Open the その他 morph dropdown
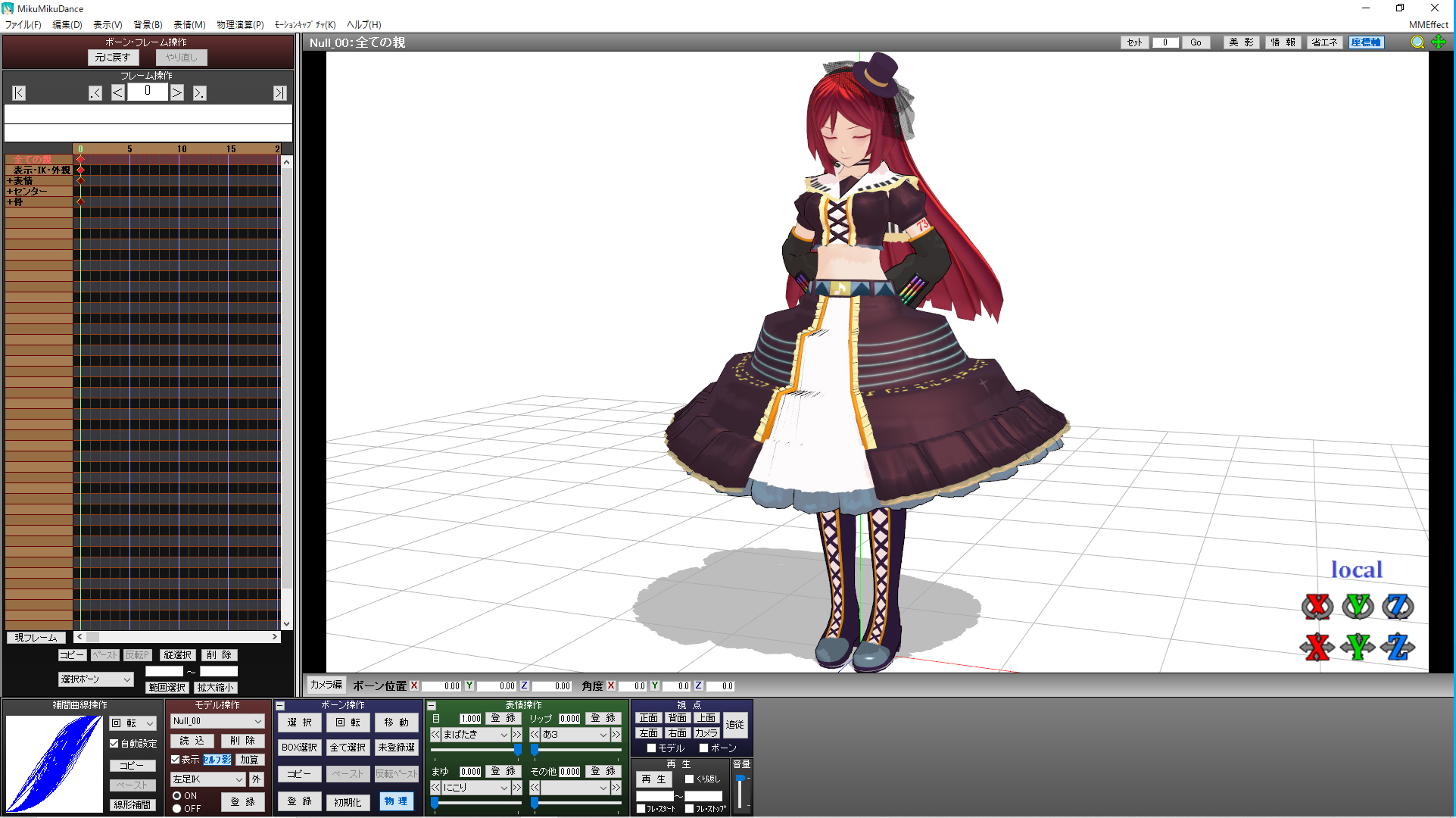1456x818 pixels. point(575,788)
